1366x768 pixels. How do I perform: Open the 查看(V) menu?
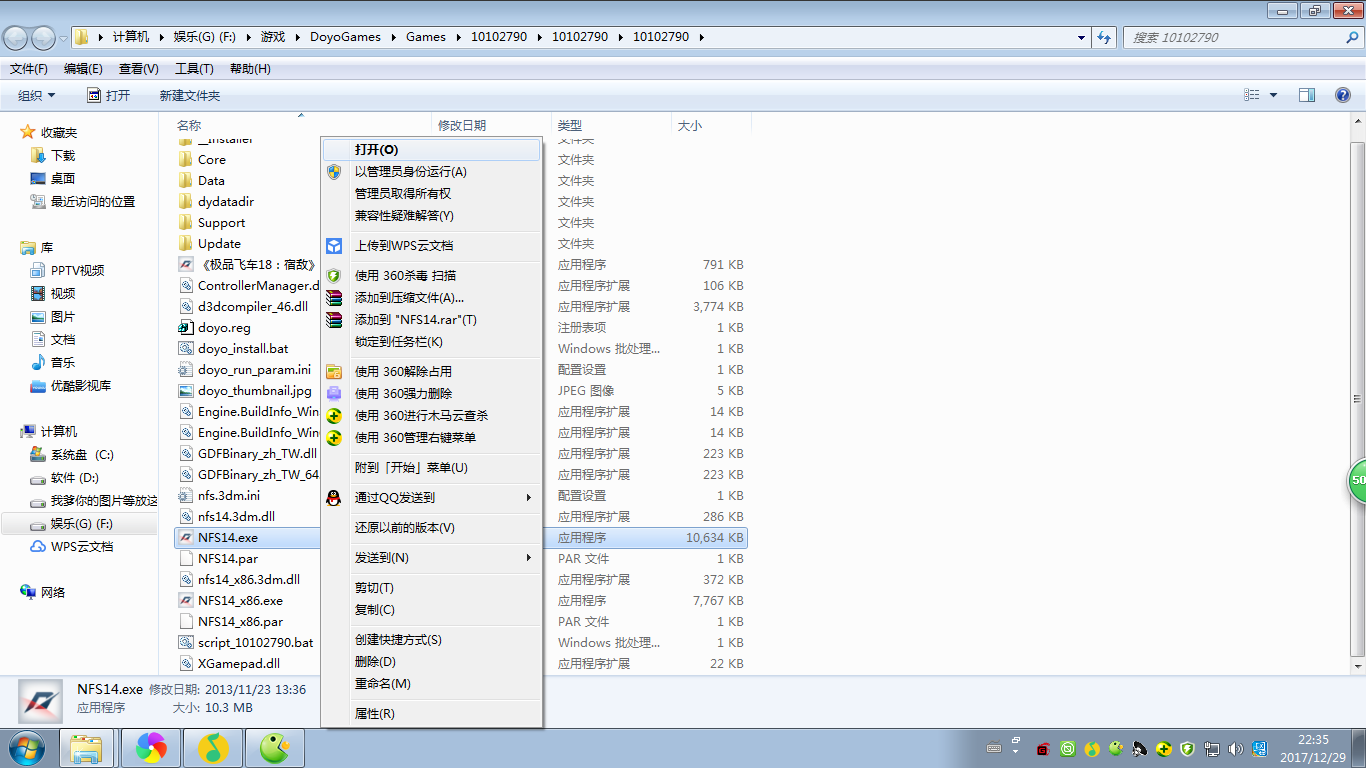coord(139,69)
